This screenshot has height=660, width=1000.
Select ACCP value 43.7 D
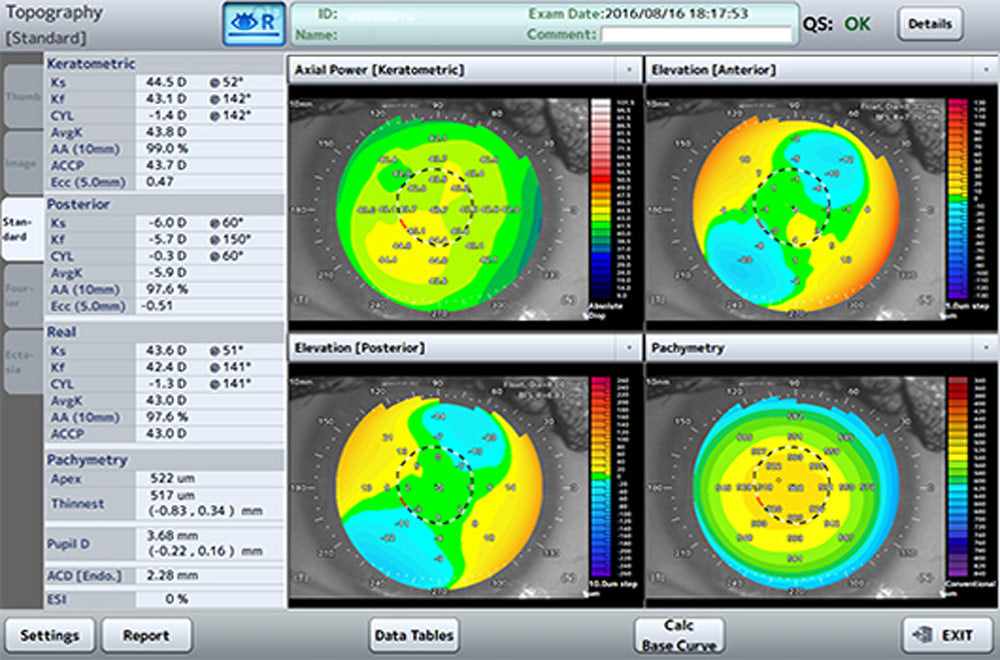166,165
